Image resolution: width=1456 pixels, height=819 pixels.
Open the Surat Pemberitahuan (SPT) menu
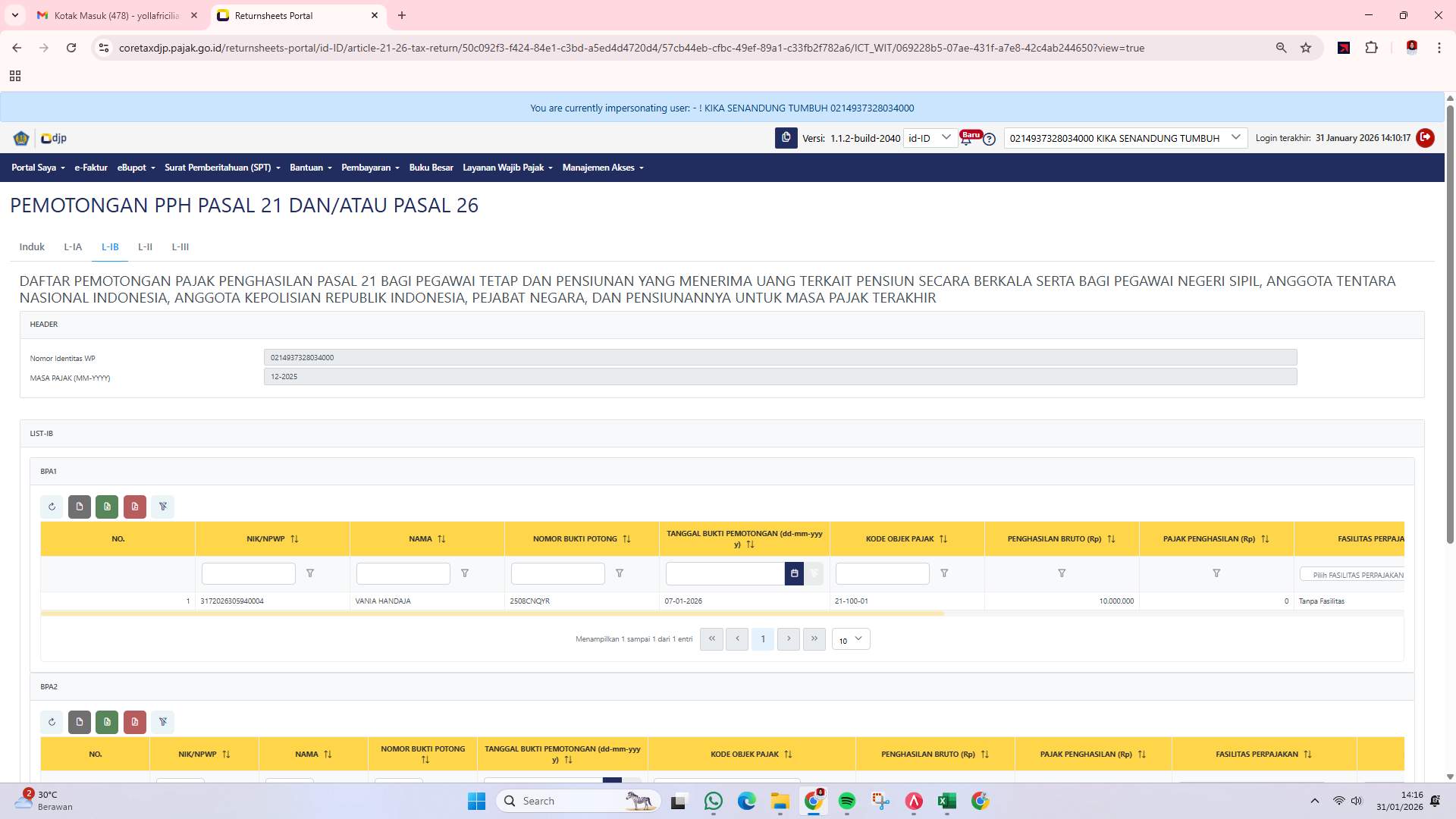(221, 168)
